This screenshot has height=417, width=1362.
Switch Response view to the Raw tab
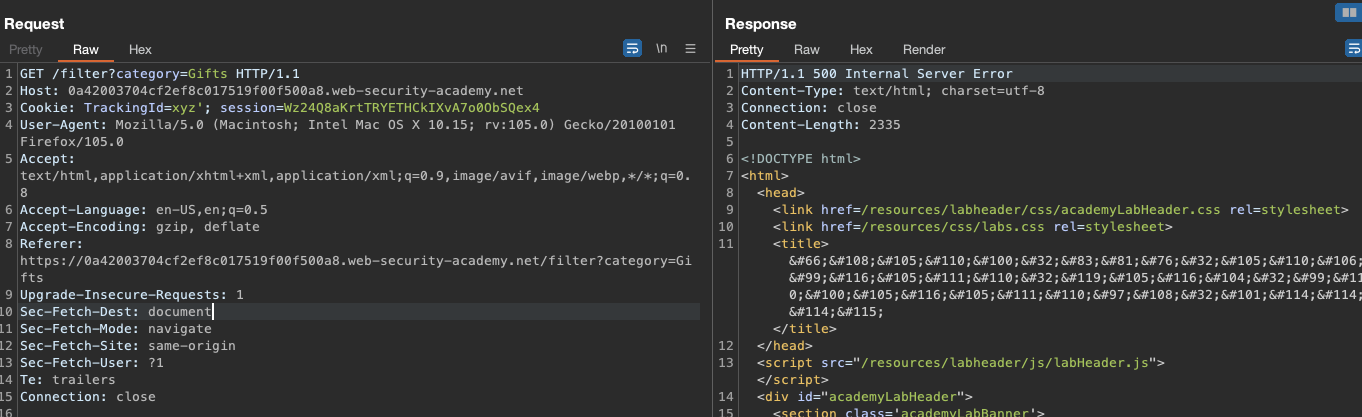click(807, 49)
